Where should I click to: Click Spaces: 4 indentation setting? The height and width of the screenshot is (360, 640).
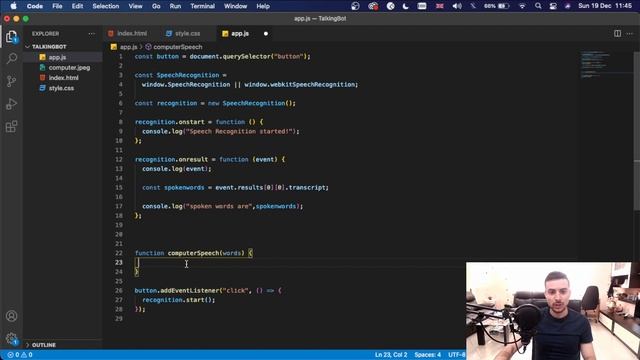coord(427,355)
